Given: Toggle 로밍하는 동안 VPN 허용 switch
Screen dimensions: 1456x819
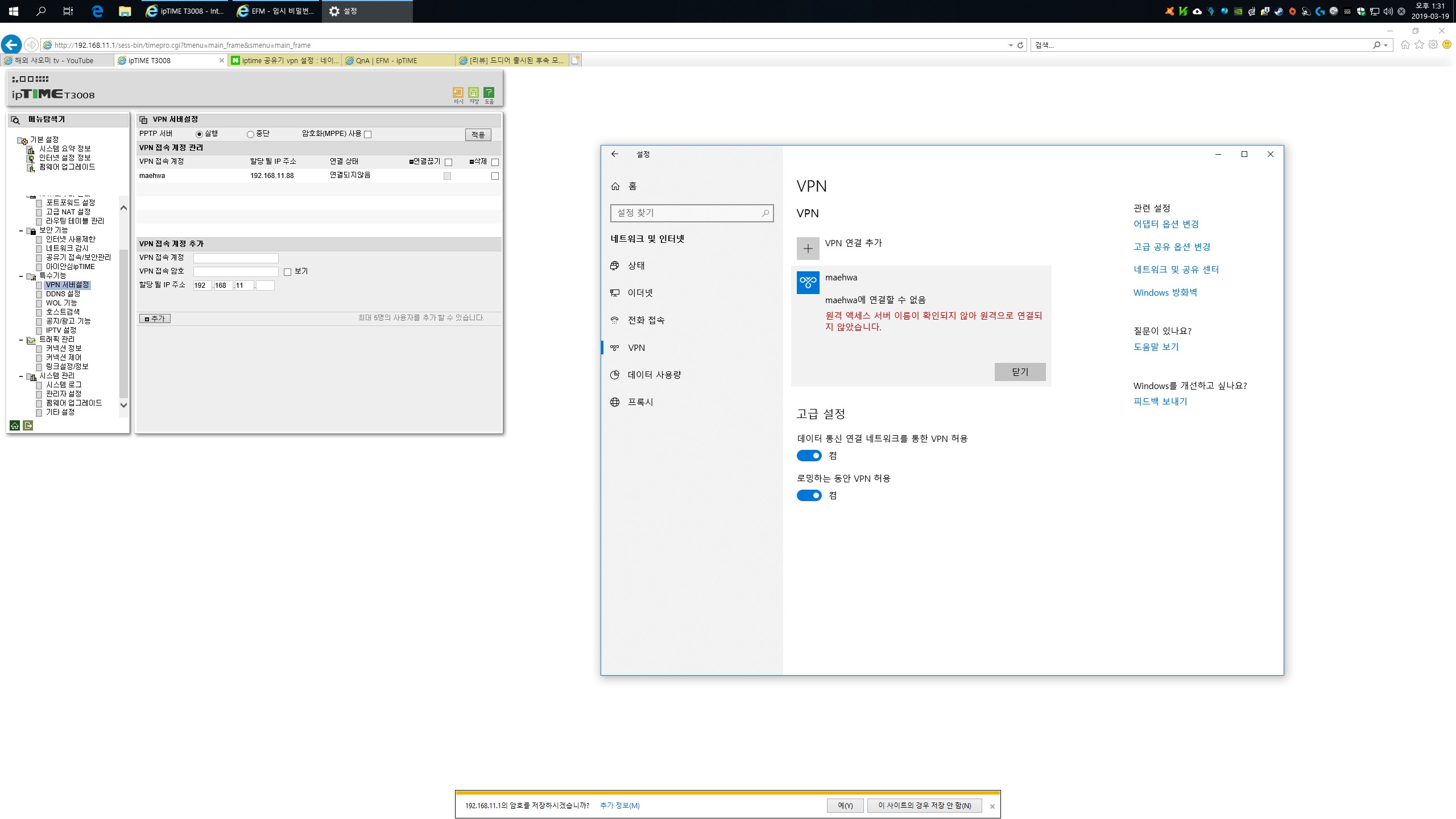Looking at the screenshot, I should (x=809, y=495).
